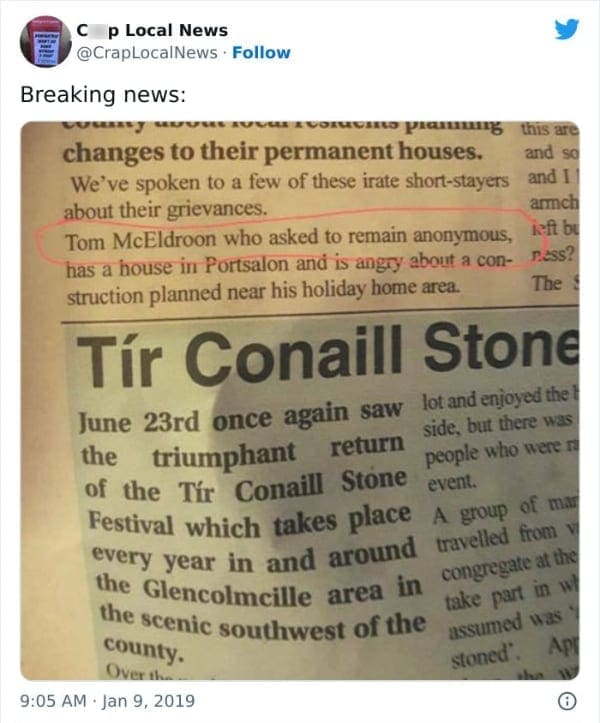Click the Twitter bird logo
The height and width of the screenshot is (723, 600).
click(568, 31)
